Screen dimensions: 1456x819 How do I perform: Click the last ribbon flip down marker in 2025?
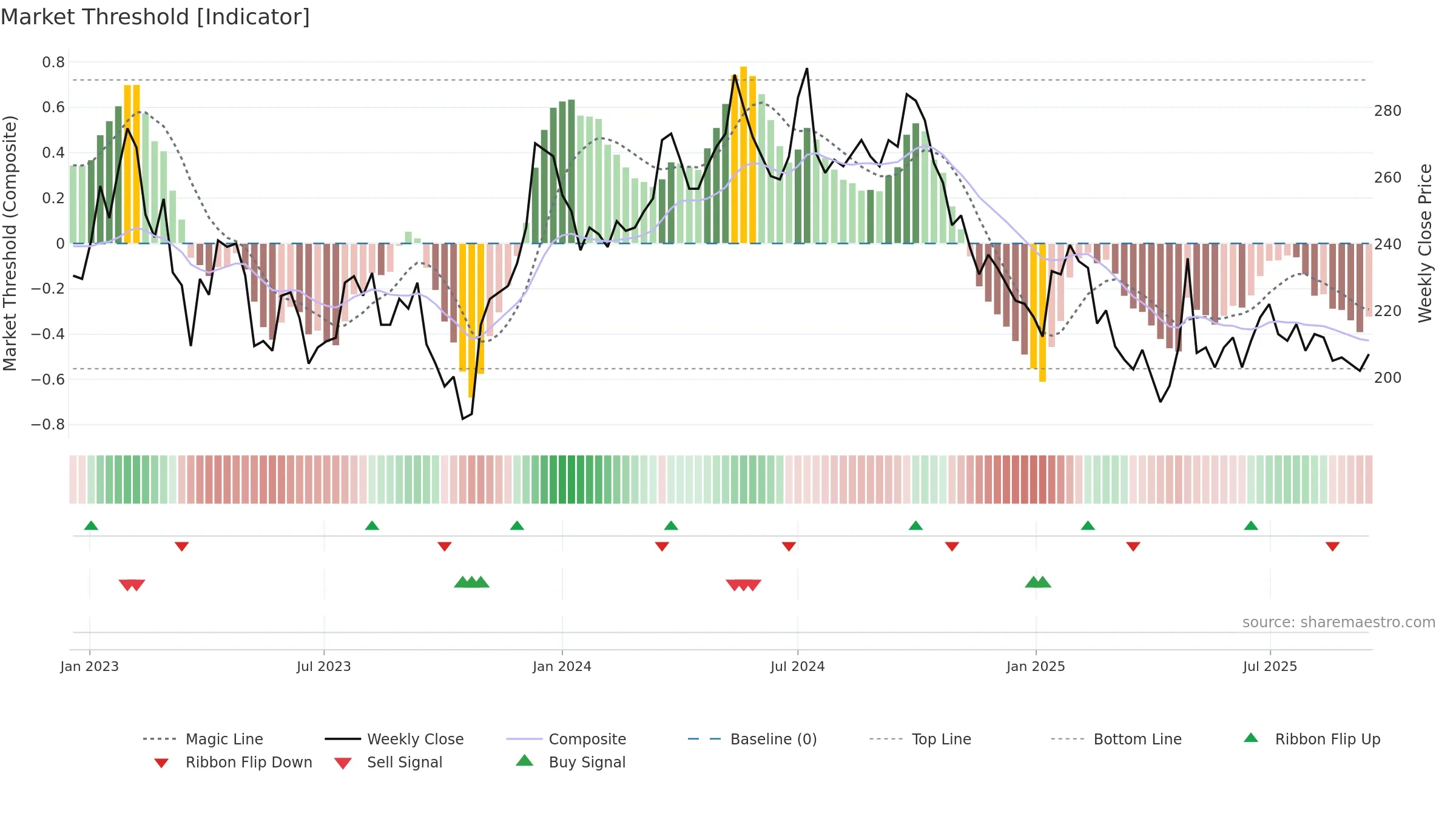[x=1332, y=547]
